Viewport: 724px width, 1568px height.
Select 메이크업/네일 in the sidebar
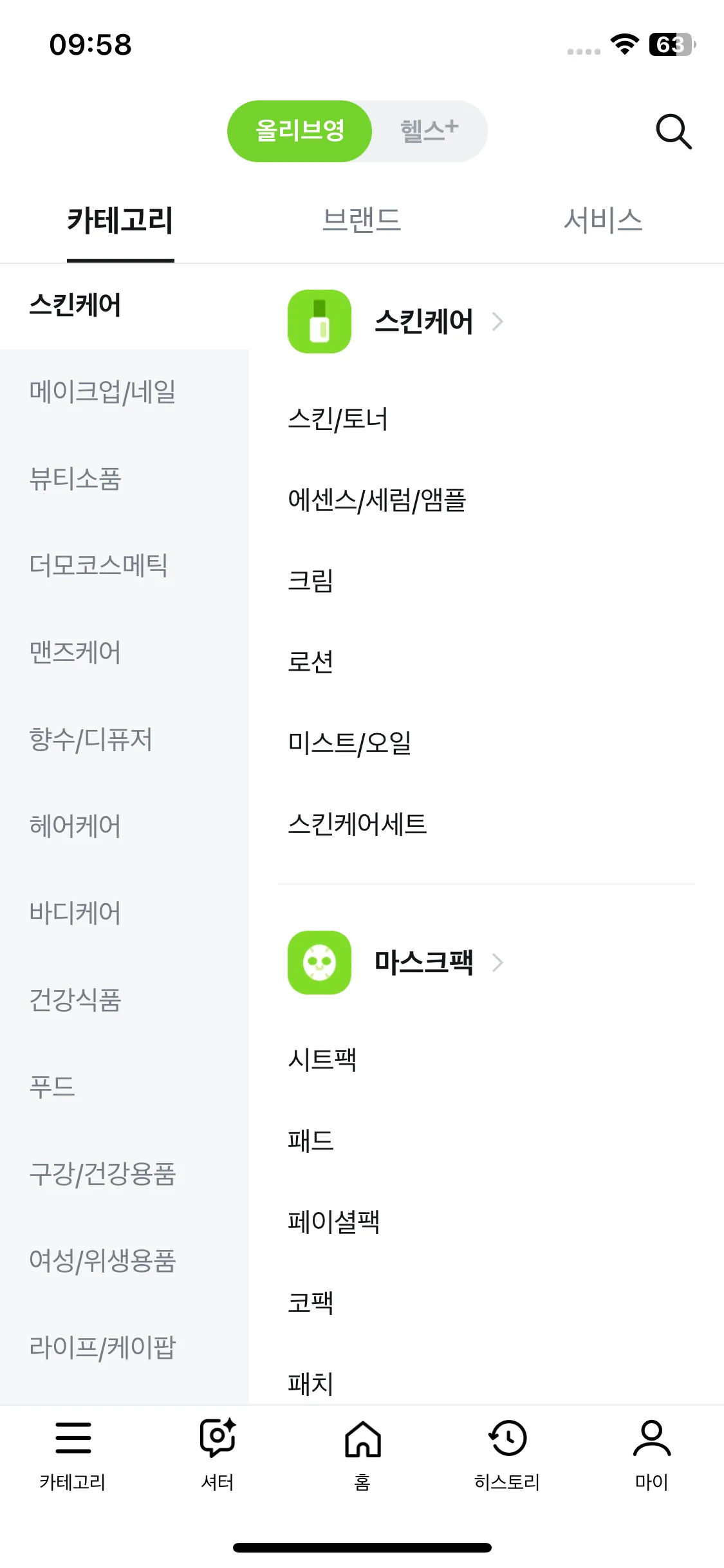[125, 392]
